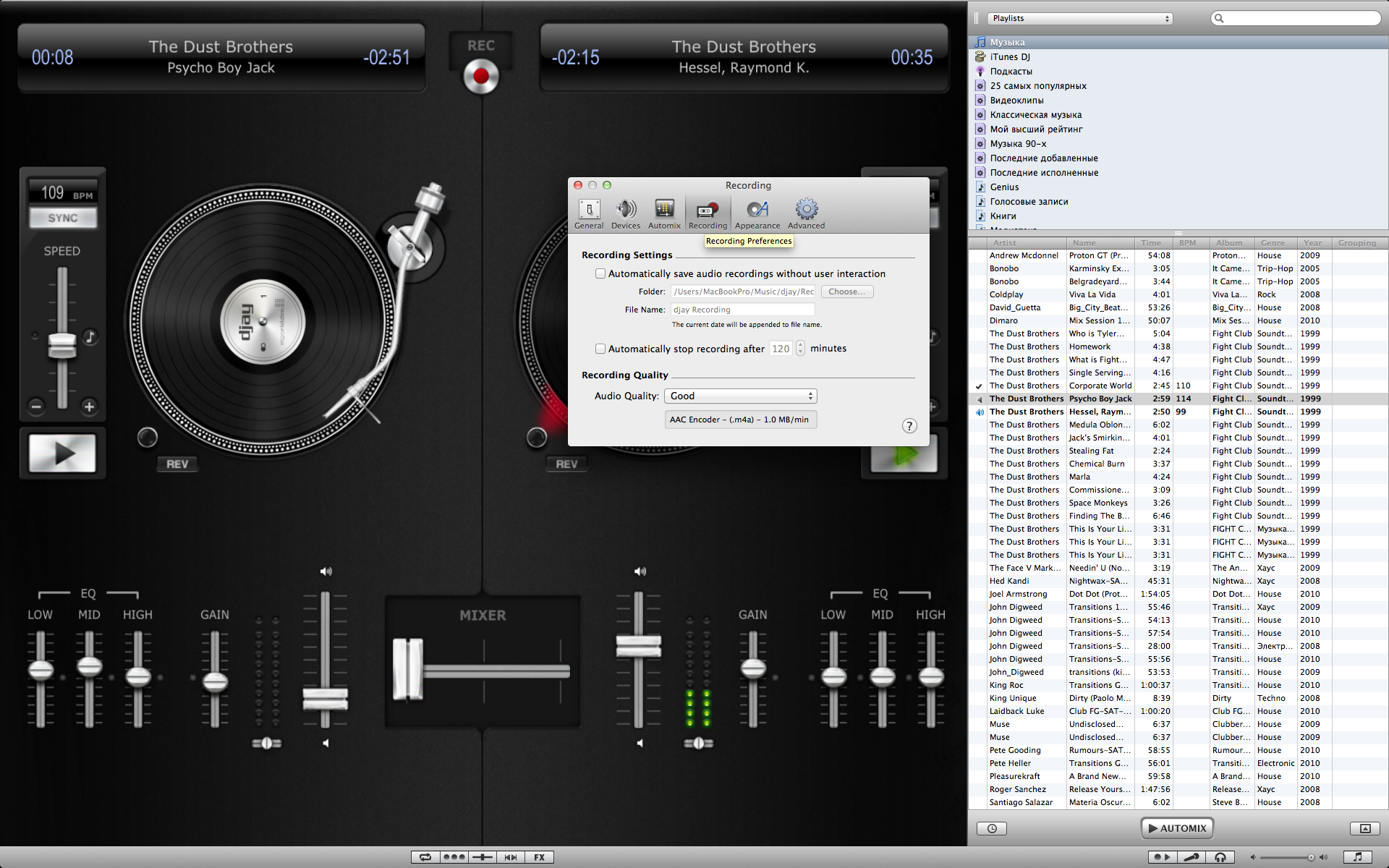
Task: Open the Playlists dropdown in library
Action: pyautogui.click(x=1080, y=19)
